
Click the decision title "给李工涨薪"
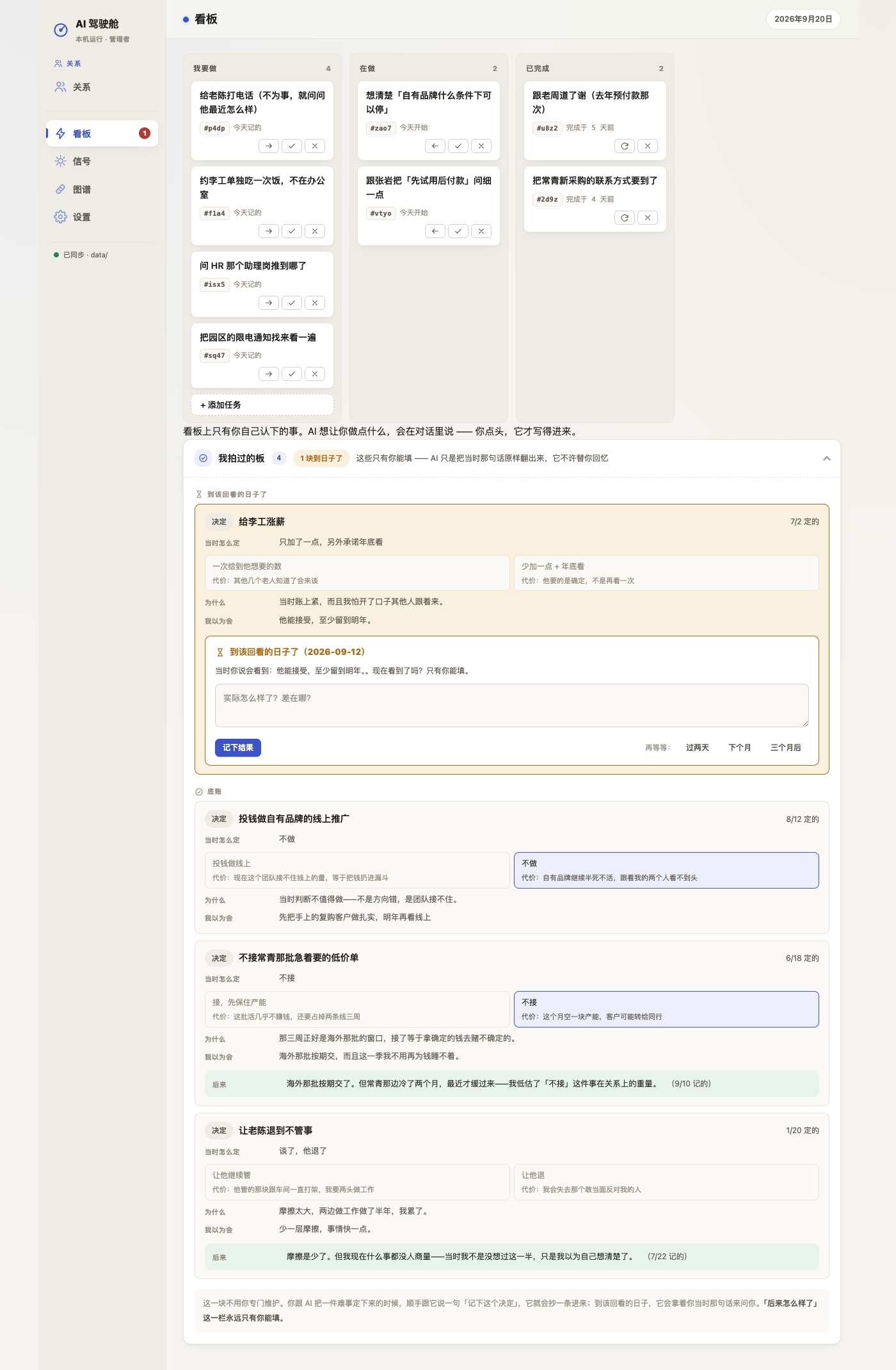262,522
